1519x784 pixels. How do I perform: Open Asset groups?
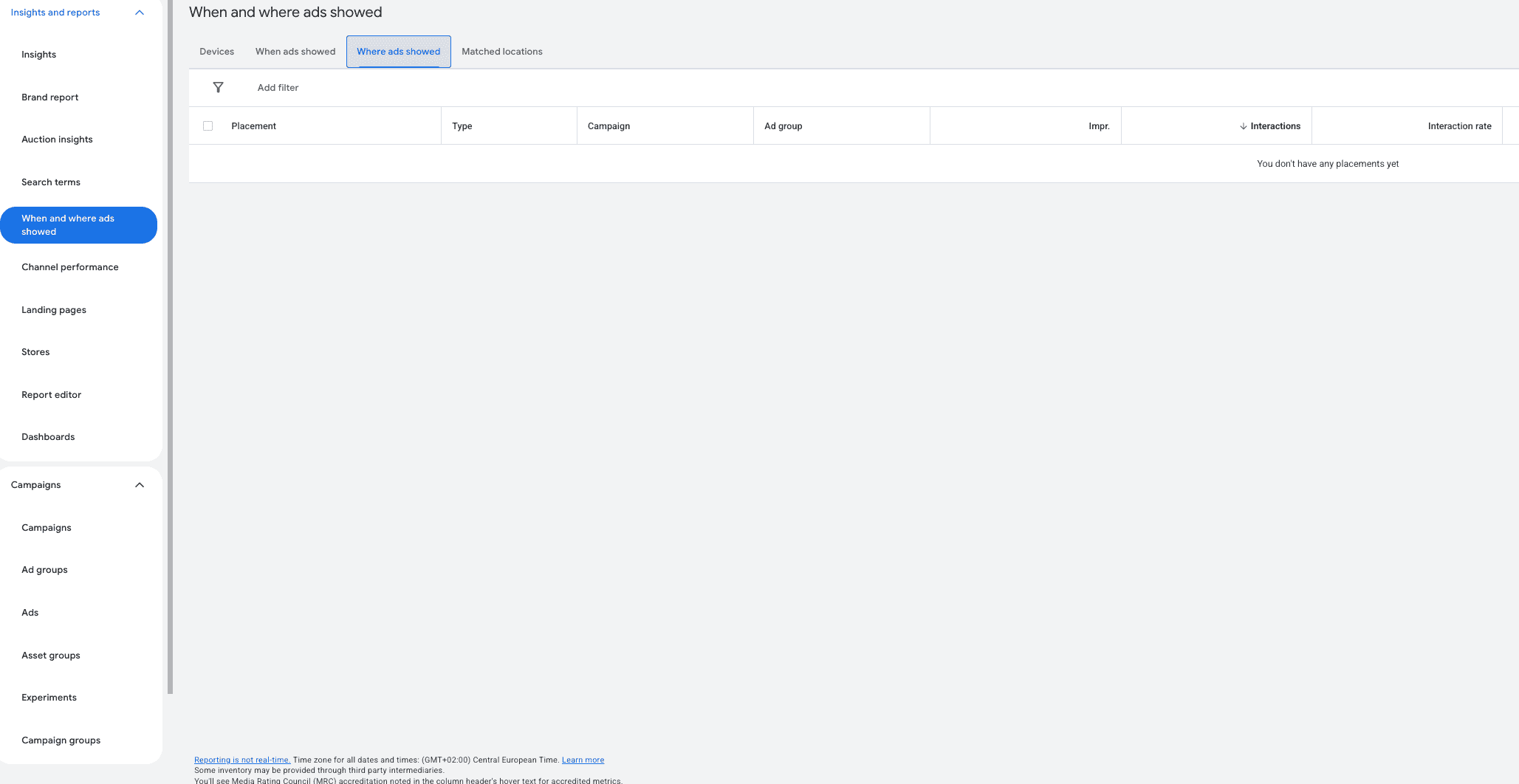(51, 656)
